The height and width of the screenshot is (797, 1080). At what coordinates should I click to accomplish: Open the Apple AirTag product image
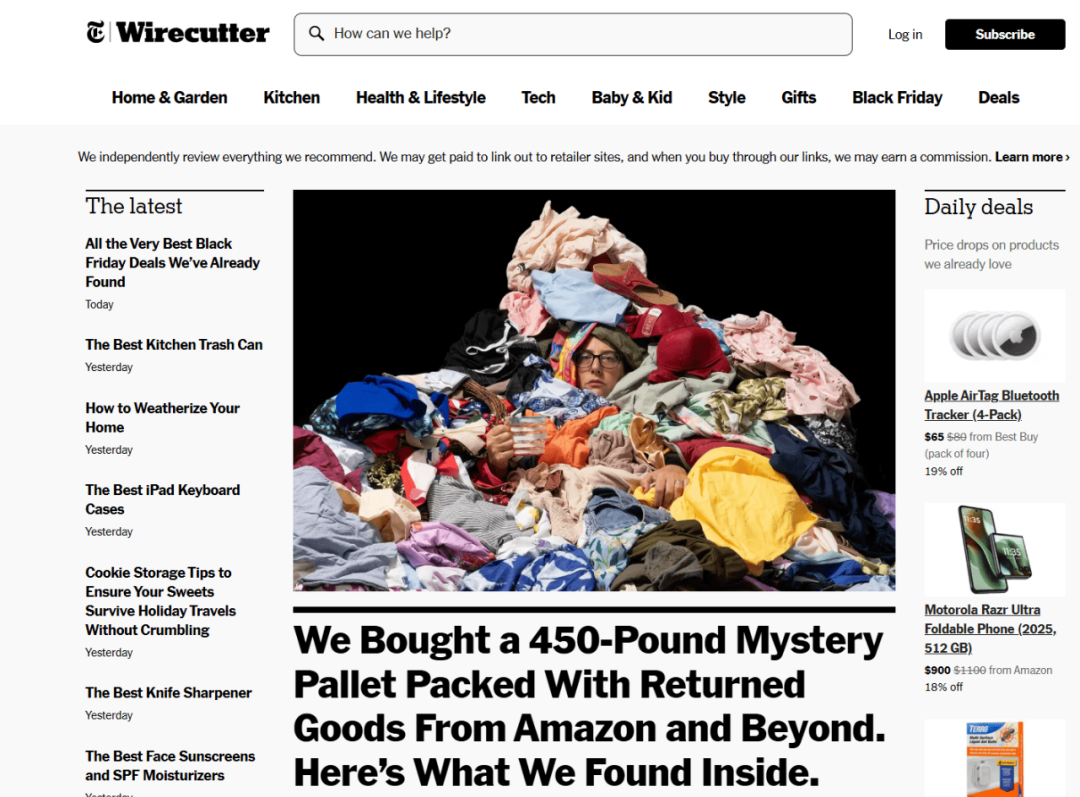pyautogui.click(x=994, y=335)
